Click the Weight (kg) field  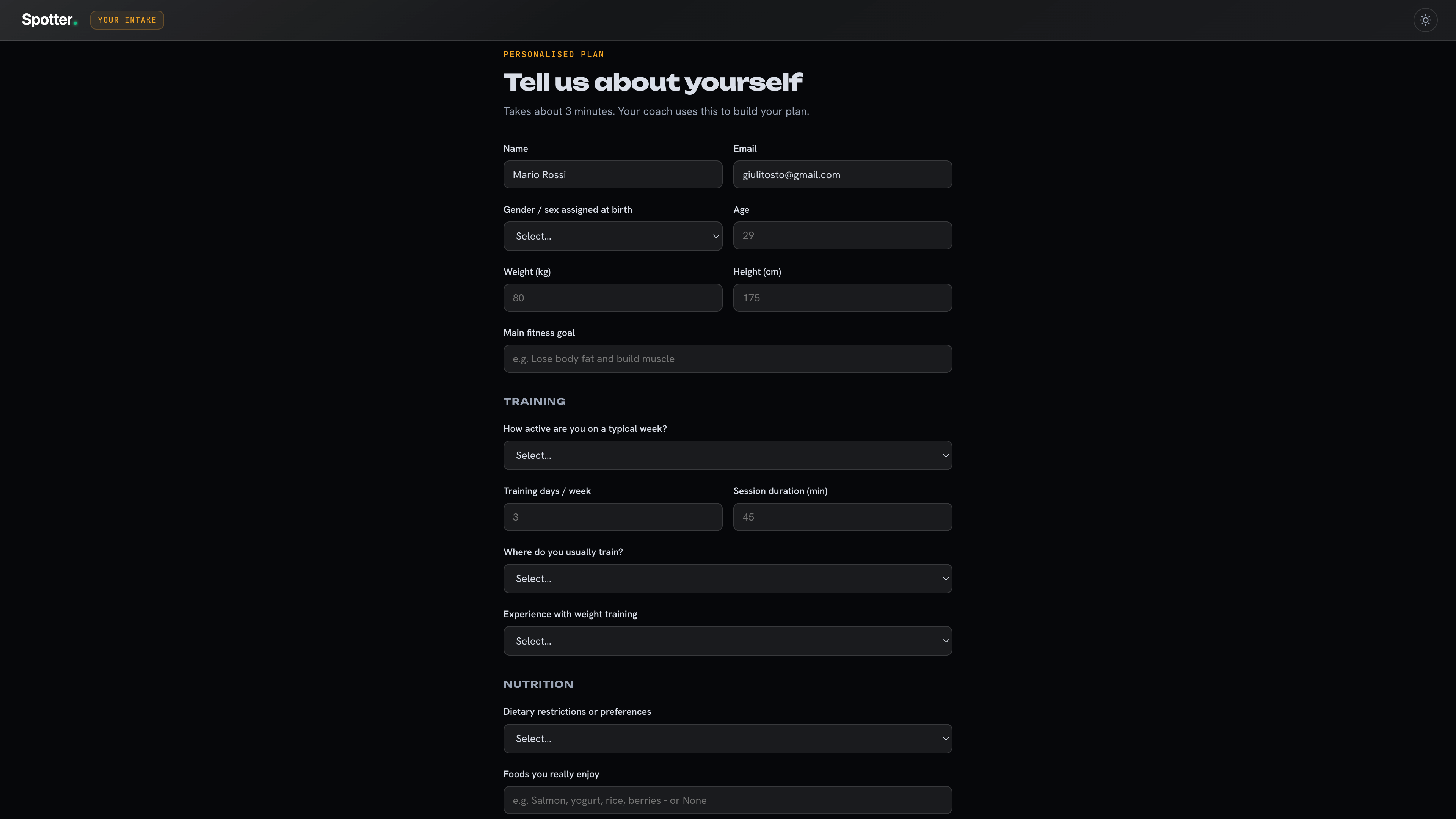pyautogui.click(x=613, y=298)
